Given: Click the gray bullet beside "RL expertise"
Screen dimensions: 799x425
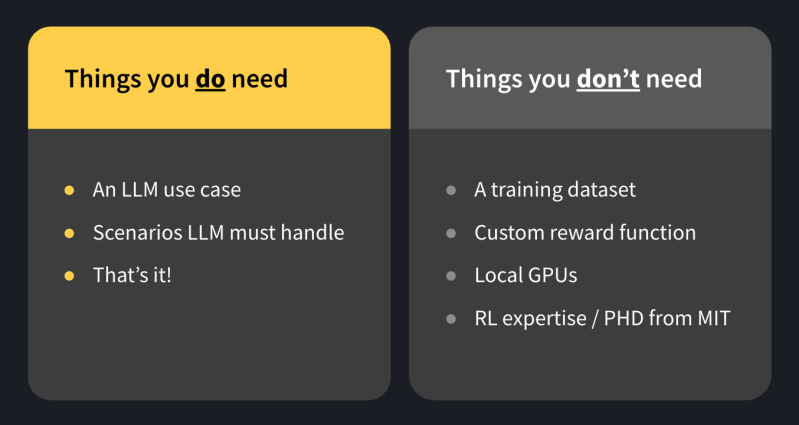Looking at the screenshot, I should (x=451, y=319).
